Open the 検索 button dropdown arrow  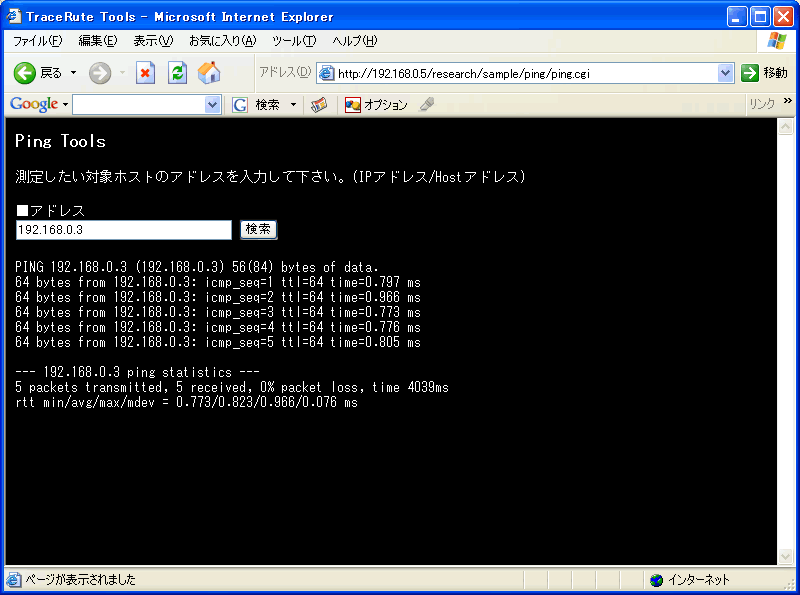(293, 105)
